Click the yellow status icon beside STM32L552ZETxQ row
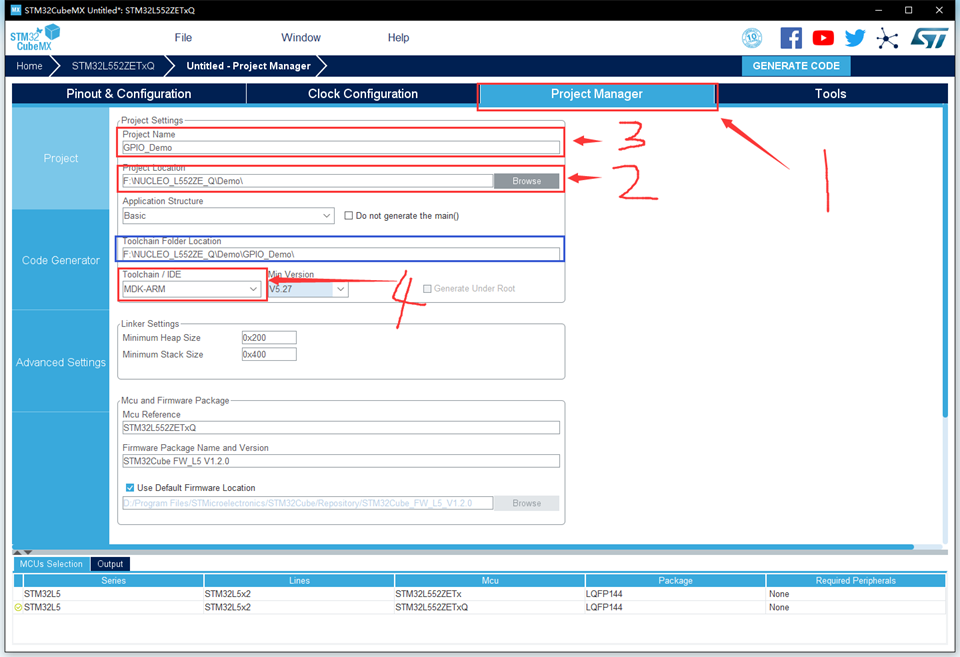 18,607
